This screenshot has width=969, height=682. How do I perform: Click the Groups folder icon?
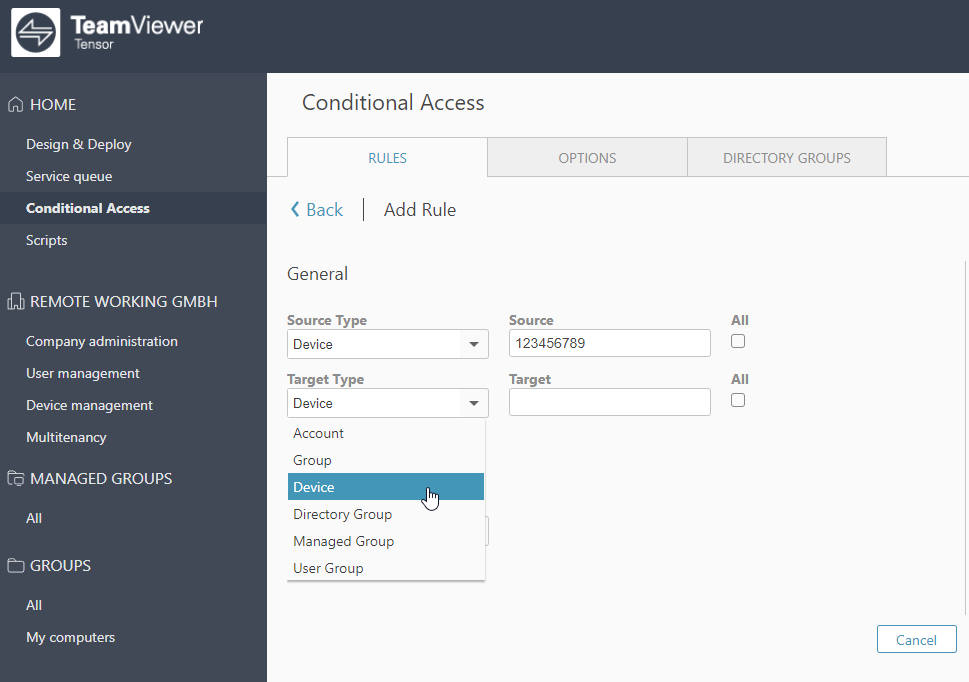(x=16, y=565)
